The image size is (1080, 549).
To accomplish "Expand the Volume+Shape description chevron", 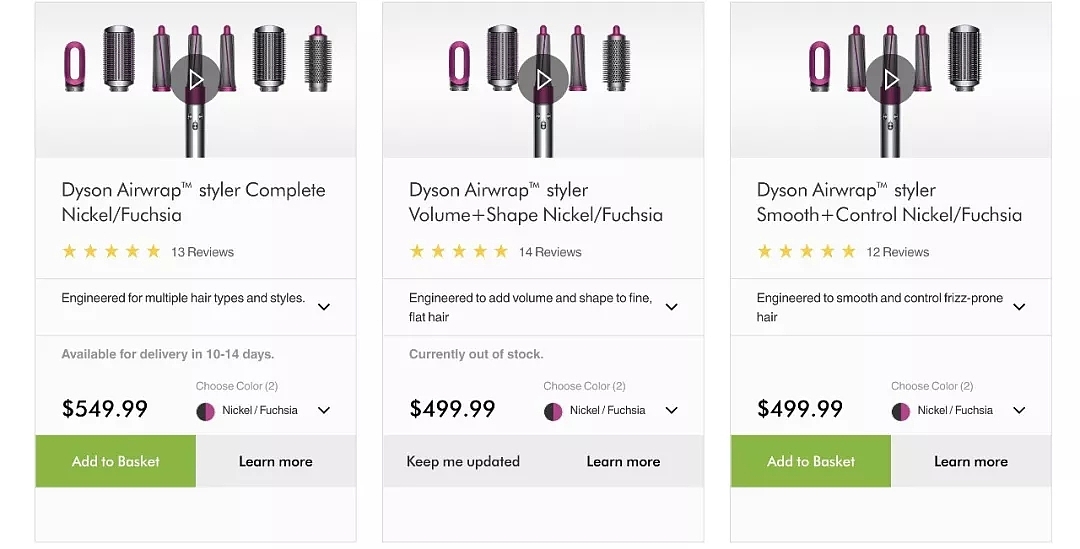I will coord(672,307).
